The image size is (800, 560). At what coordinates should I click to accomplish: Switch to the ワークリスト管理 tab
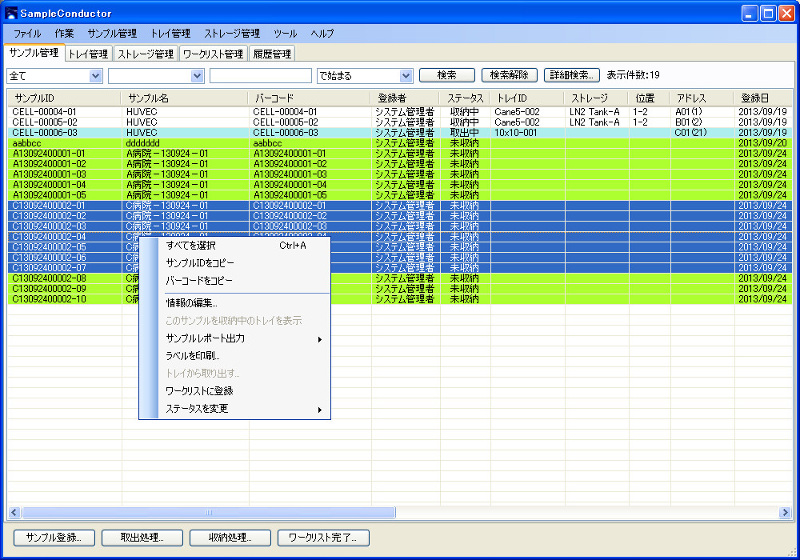click(x=213, y=54)
